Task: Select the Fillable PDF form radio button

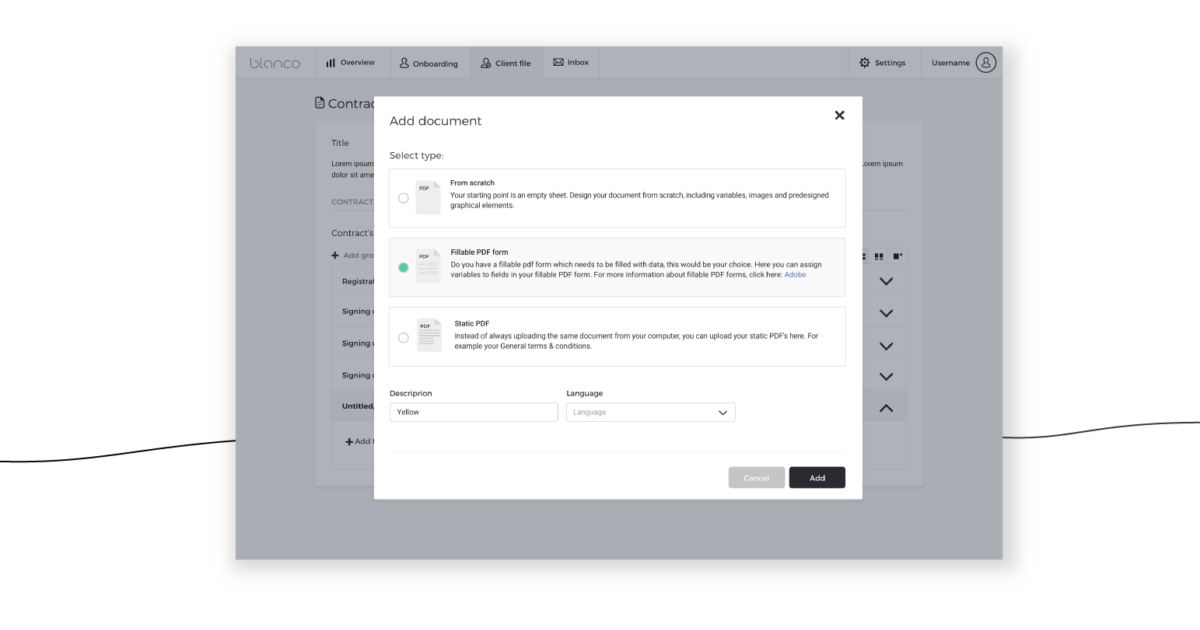Action: (x=403, y=267)
